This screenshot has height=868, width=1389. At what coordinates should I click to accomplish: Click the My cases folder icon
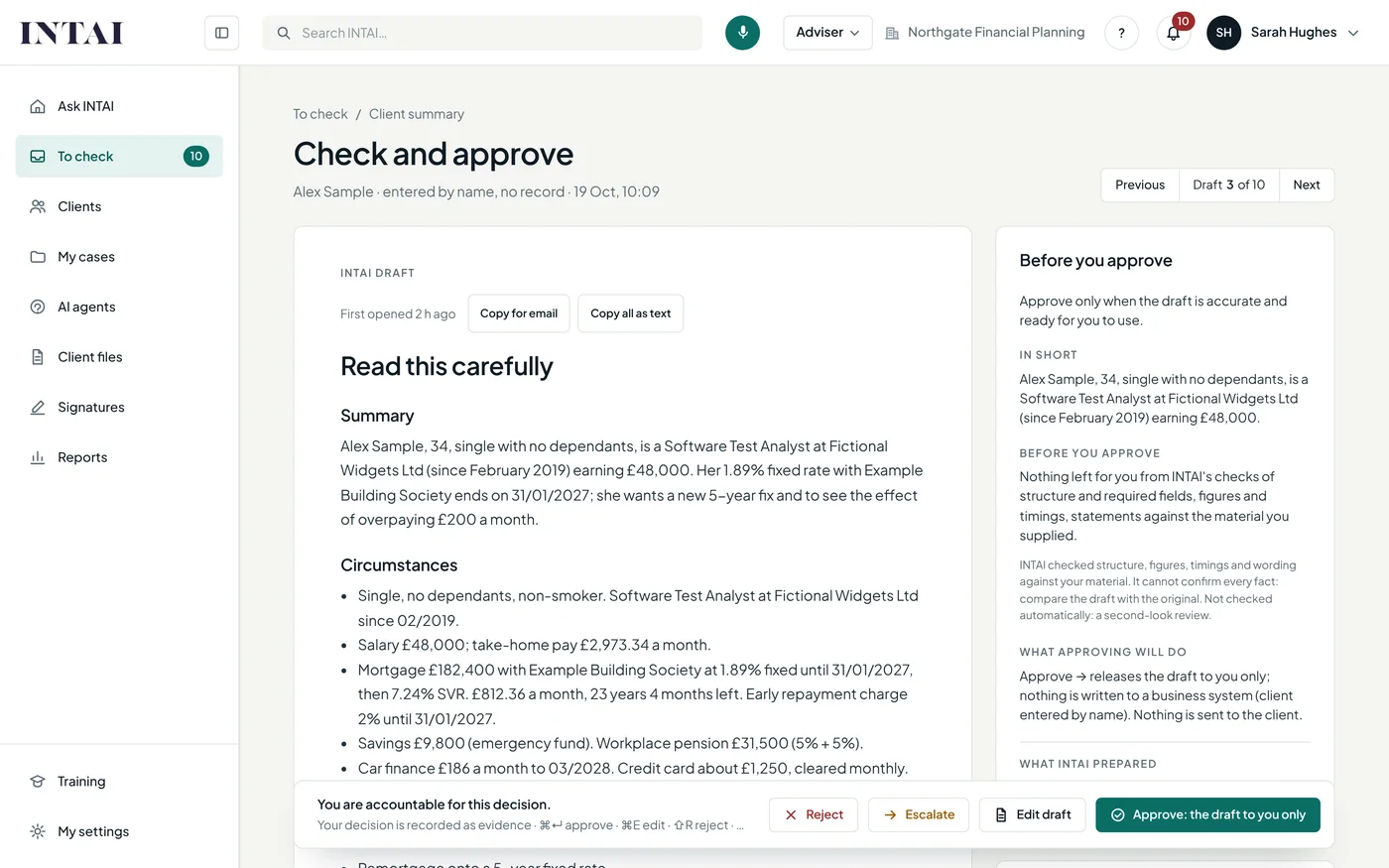(38, 257)
